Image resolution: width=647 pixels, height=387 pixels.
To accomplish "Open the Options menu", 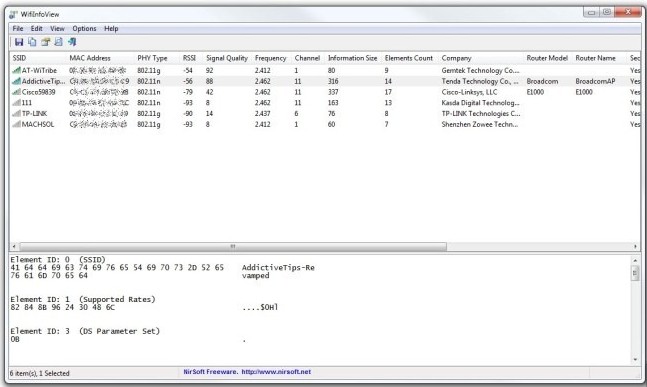I will [x=84, y=28].
